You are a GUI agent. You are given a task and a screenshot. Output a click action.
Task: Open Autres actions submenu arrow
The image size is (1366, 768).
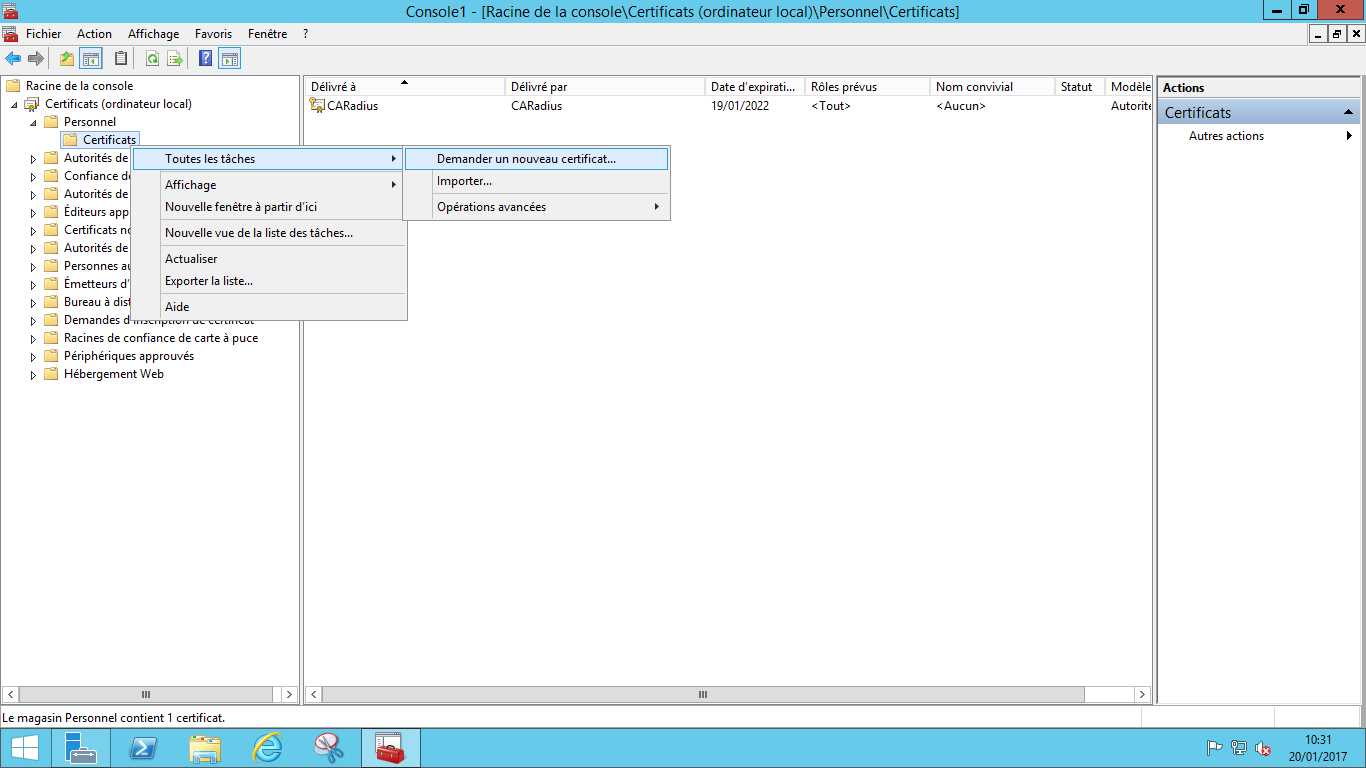(1349, 136)
